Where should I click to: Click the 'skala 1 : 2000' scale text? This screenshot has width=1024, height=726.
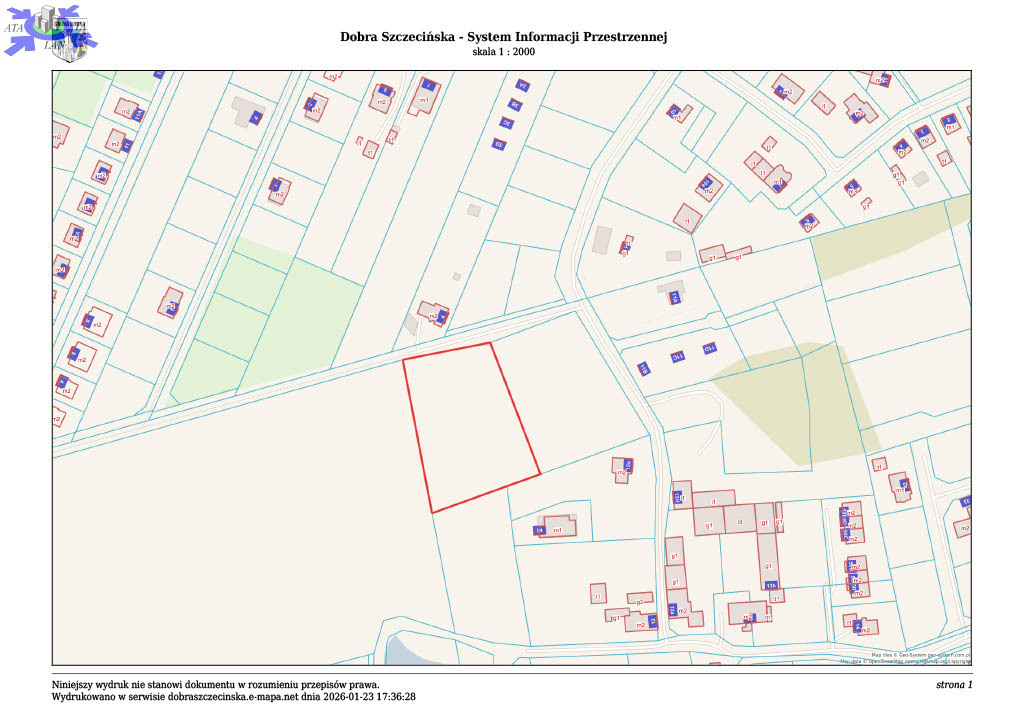click(503, 52)
